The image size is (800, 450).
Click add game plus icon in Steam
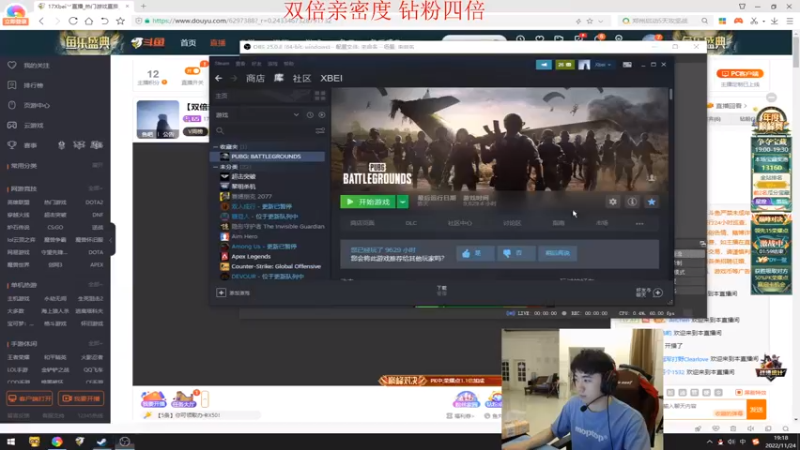(x=221, y=293)
